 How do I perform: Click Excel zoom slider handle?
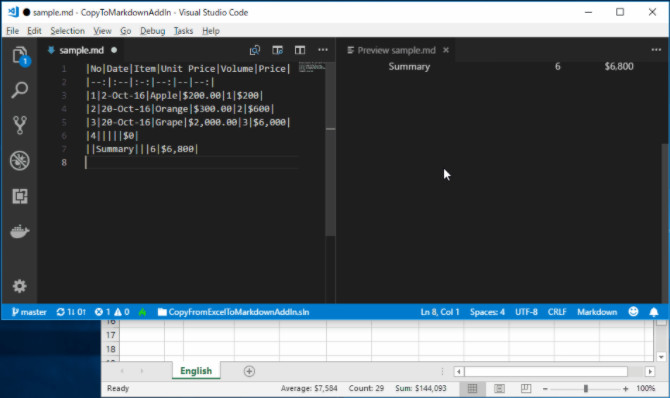coord(585,388)
